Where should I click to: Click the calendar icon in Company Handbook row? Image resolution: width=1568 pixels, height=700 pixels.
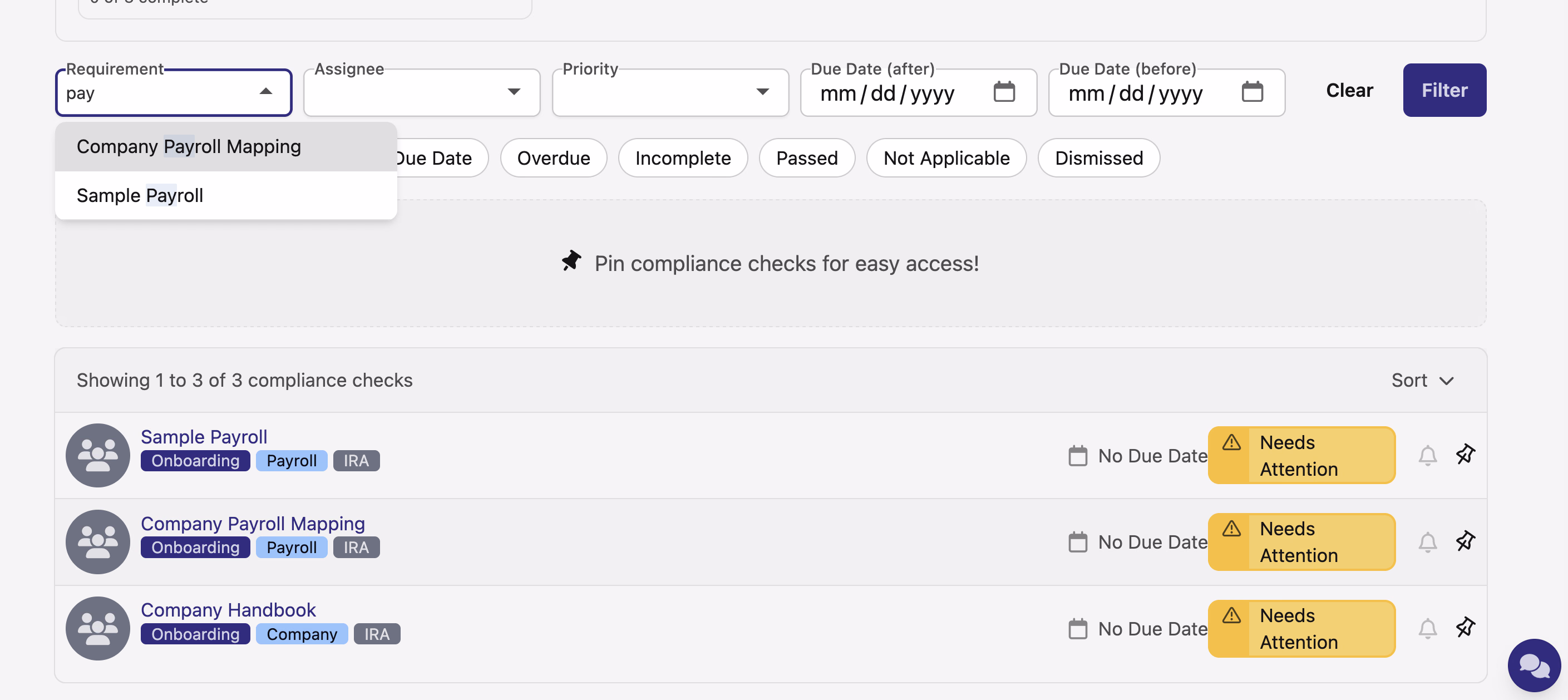click(1077, 629)
